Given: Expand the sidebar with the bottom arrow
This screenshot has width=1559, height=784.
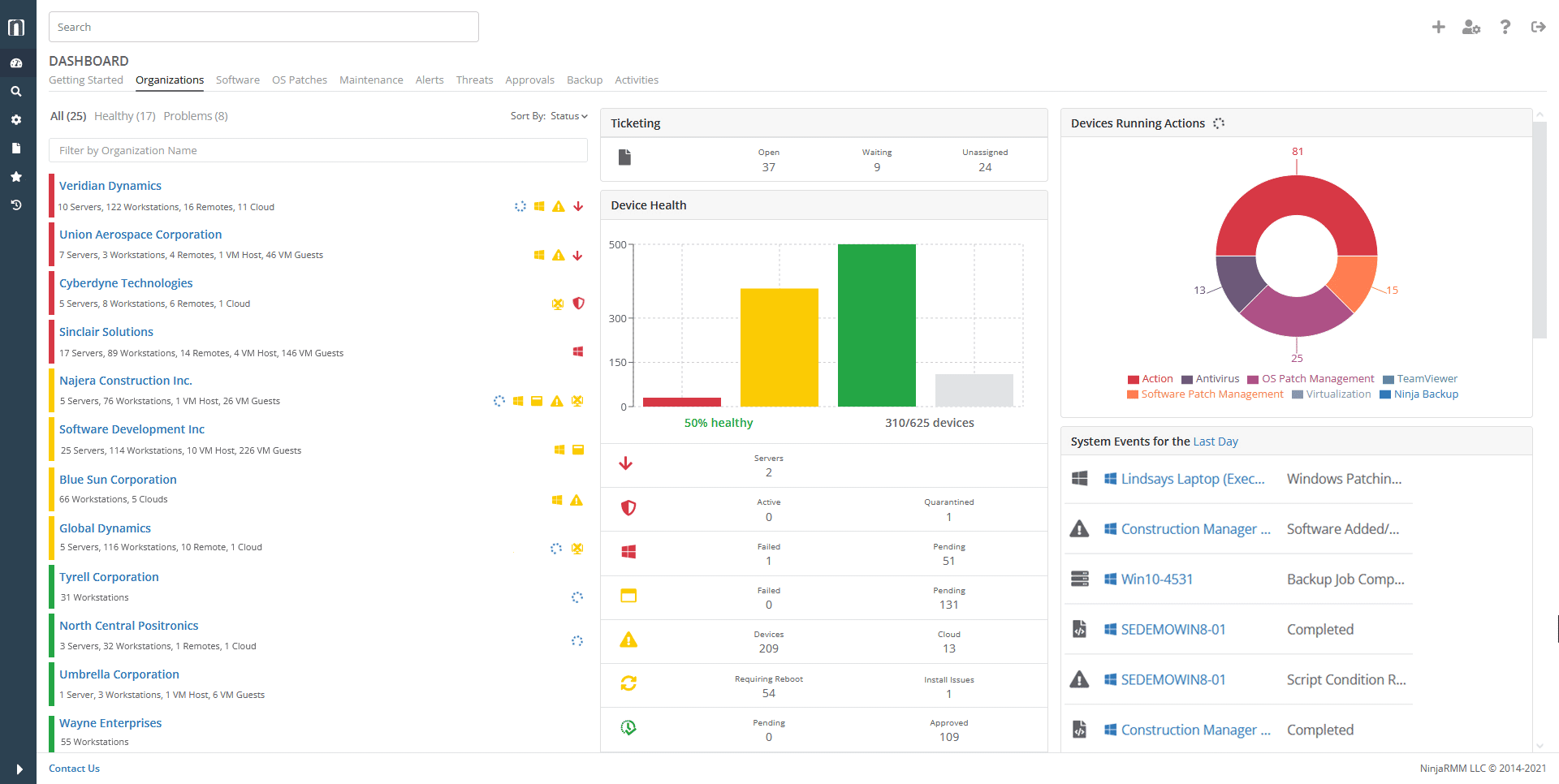Looking at the screenshot, I should click(19, 769).
